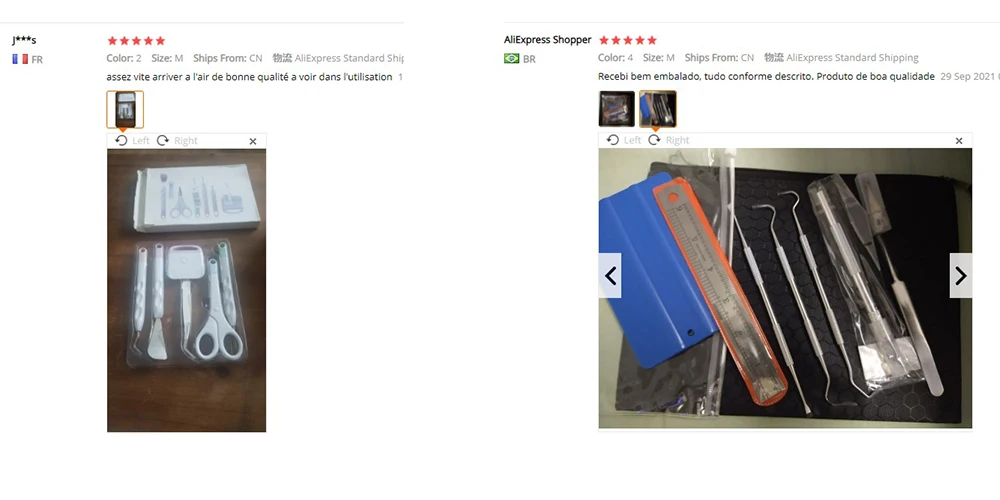This screenshot has width=1000, height=500.
Task: Rotate left review photo counterclockwise
Action: pyautogui.click(x=132, y=141)
